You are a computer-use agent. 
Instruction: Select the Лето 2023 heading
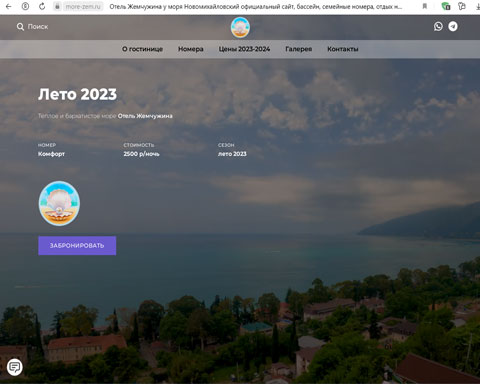[77, 94]
